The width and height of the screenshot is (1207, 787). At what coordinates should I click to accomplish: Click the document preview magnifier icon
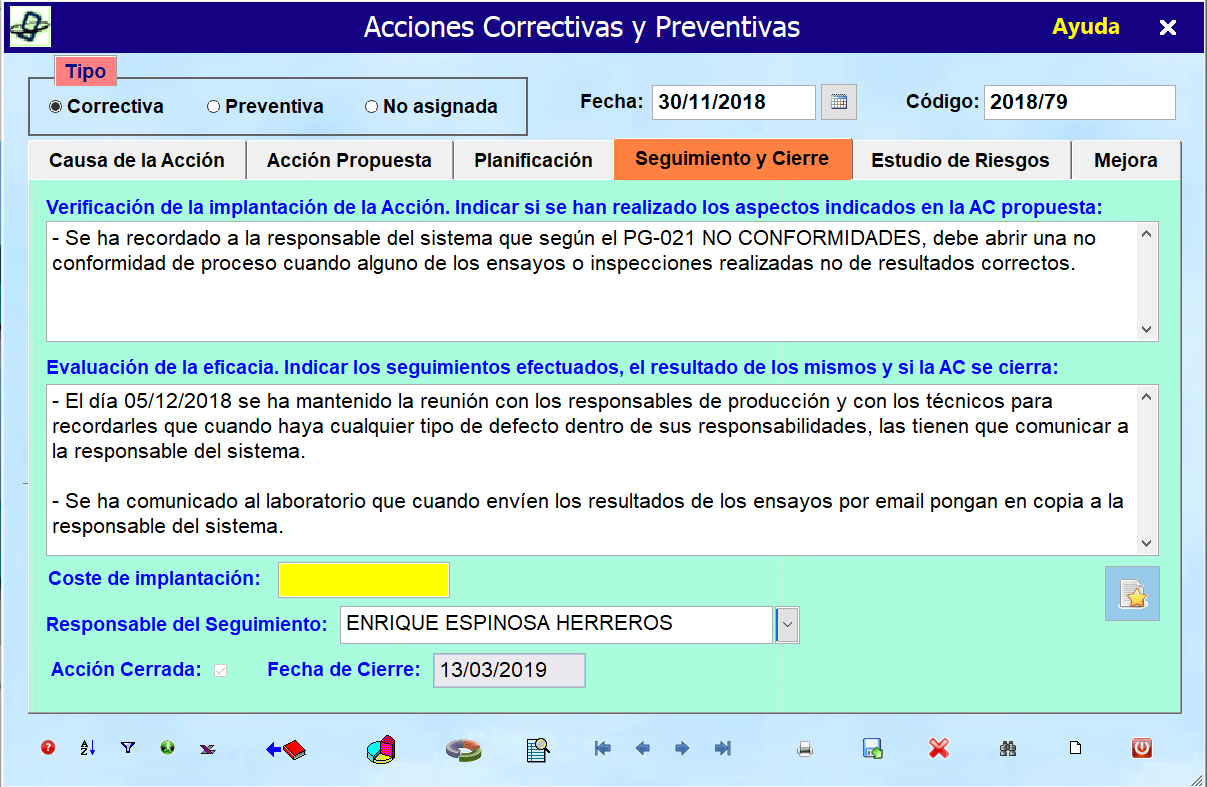(538, 749)
